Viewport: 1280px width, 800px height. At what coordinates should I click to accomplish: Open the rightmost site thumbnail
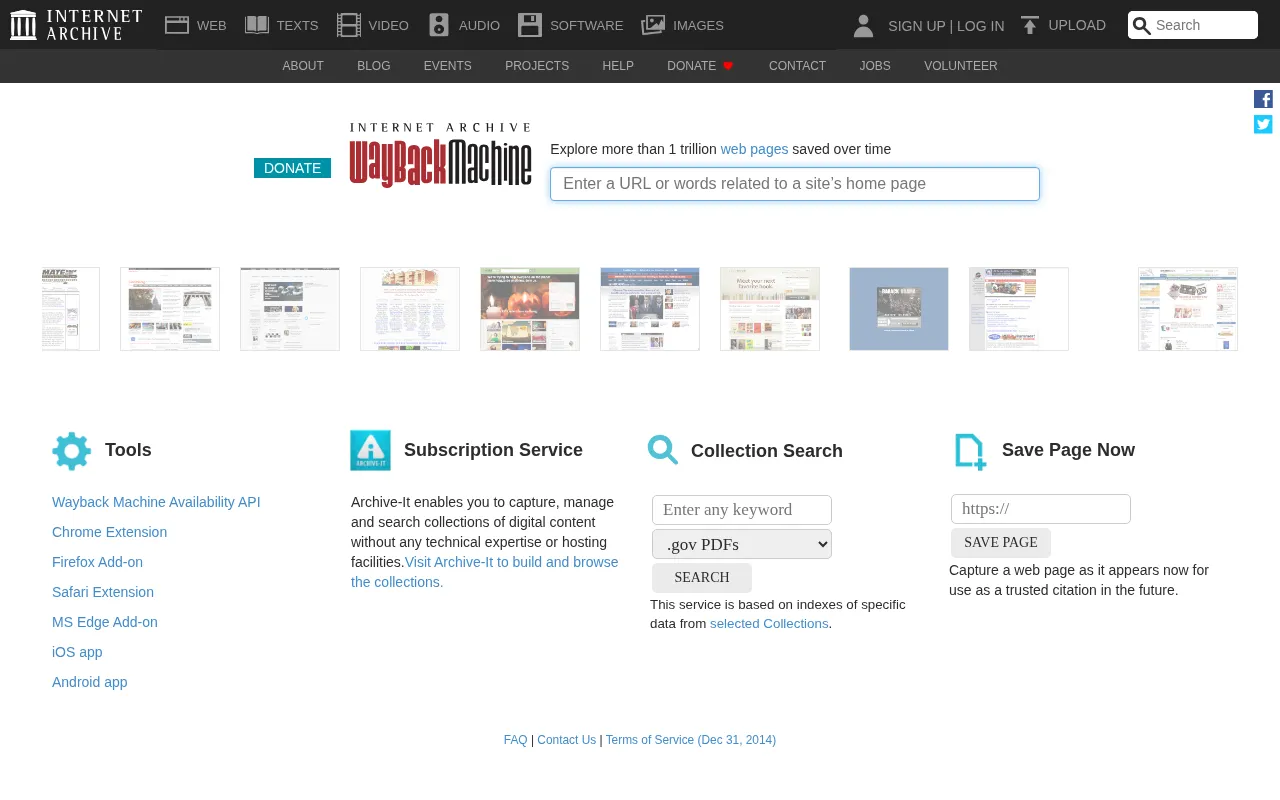1188,309
